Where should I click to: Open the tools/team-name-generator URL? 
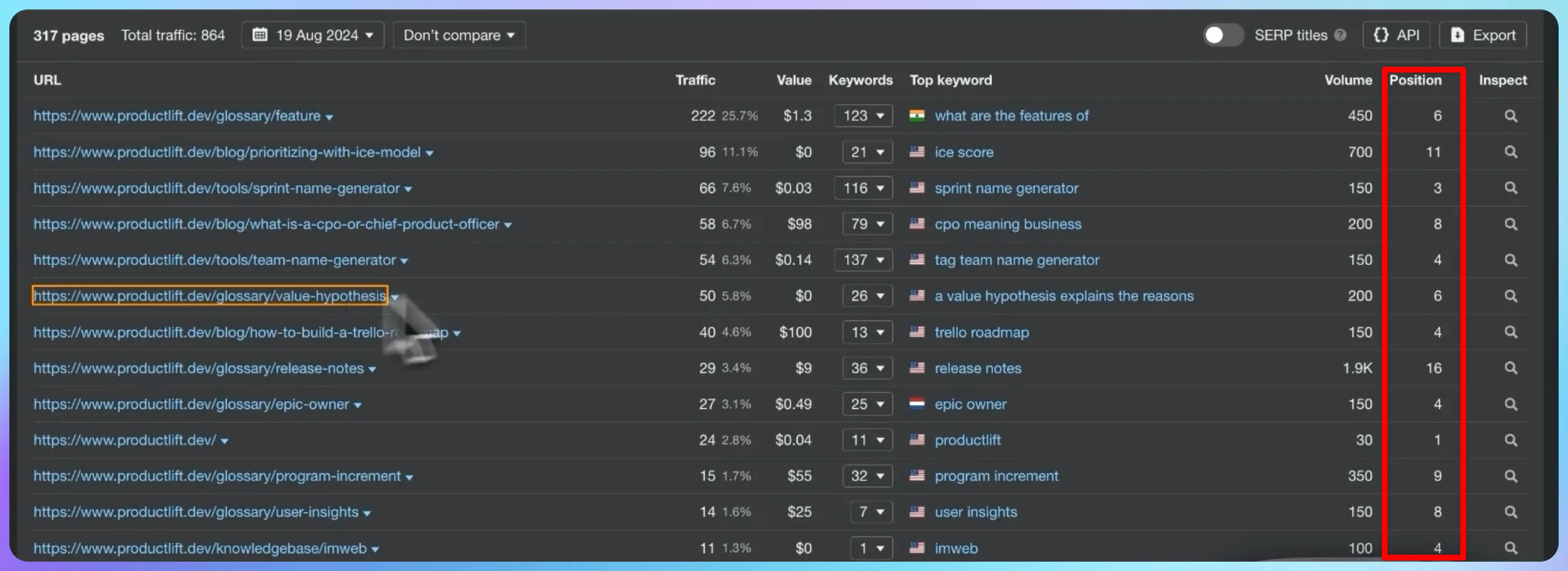[x=214, y=260]
